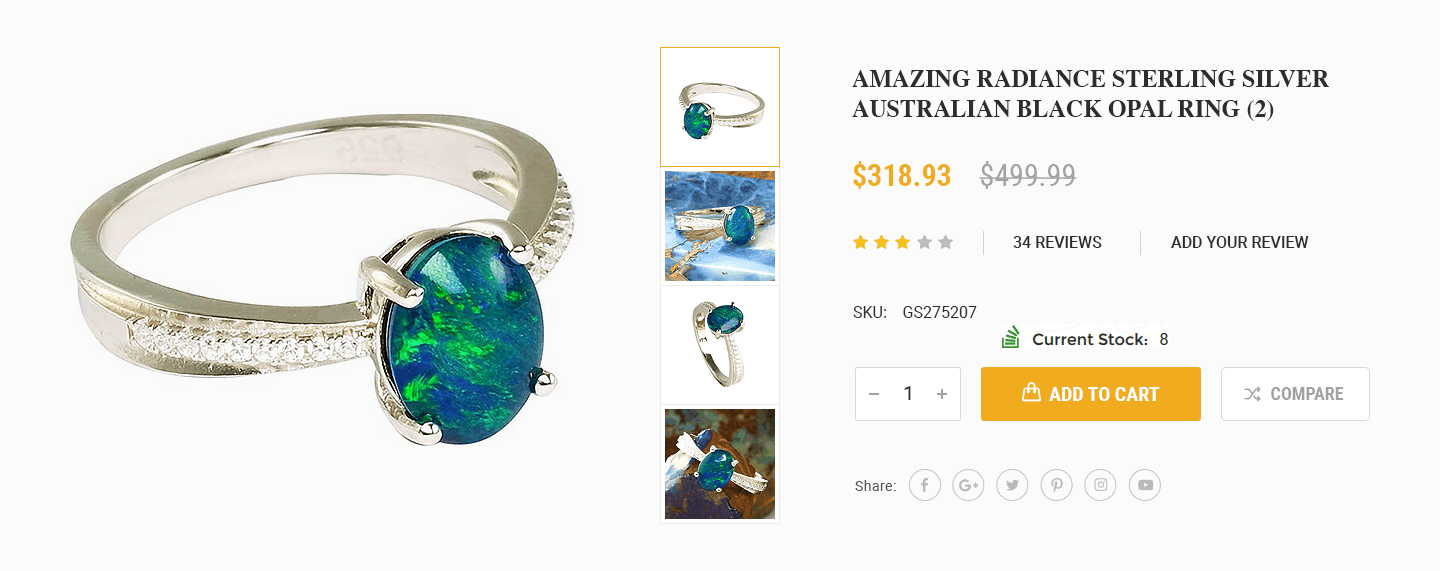Select fourth thumbnail with brown rock background
Viewport: 1440px width, 571px height.
coord(720,464)
